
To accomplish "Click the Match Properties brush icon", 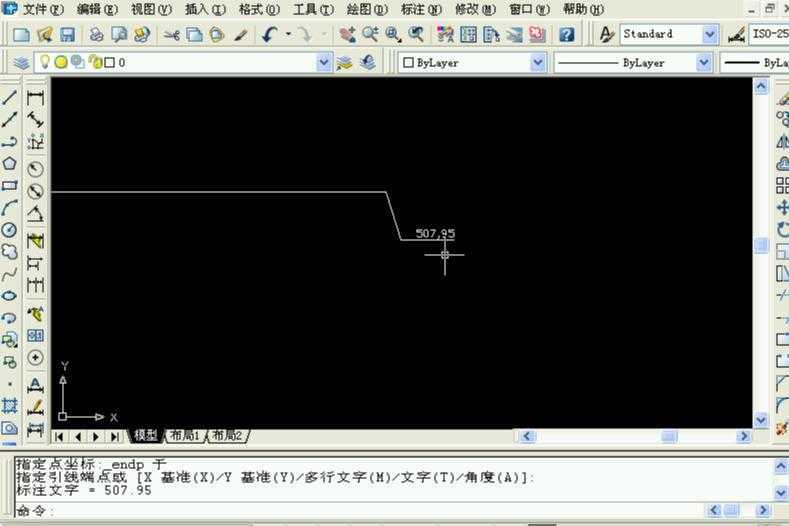I will (241, 35).
